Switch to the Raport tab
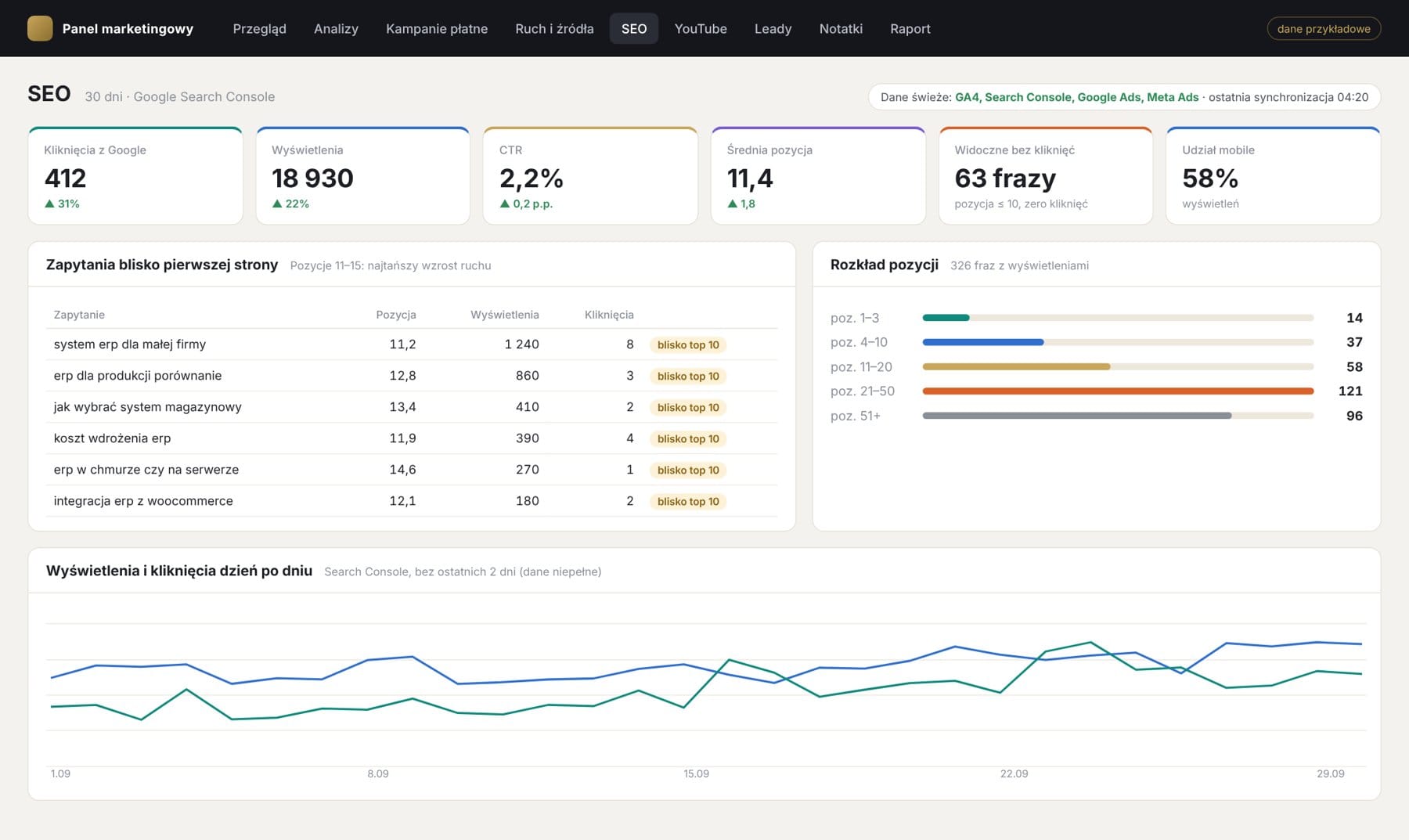Screen dimensions: 1409x840 pyautogui.click(x=910, y=28)
